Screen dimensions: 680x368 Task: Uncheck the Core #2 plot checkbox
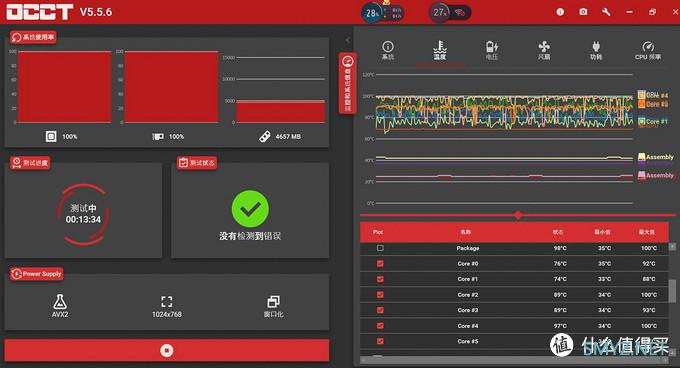pyautogui.click(x=380, y=295)
